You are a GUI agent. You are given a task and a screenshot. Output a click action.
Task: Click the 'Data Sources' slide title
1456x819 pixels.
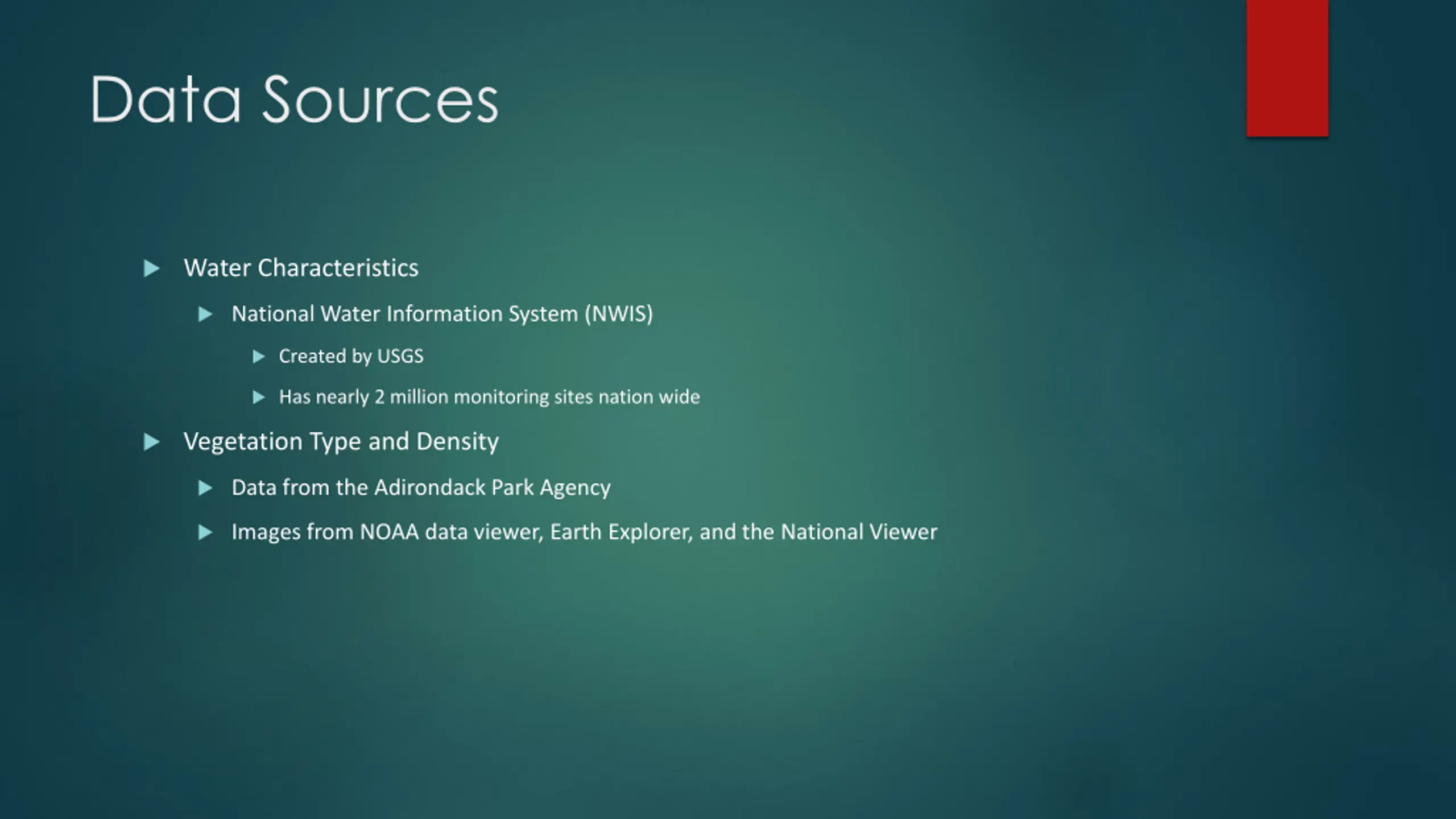(x=294, y=100)
